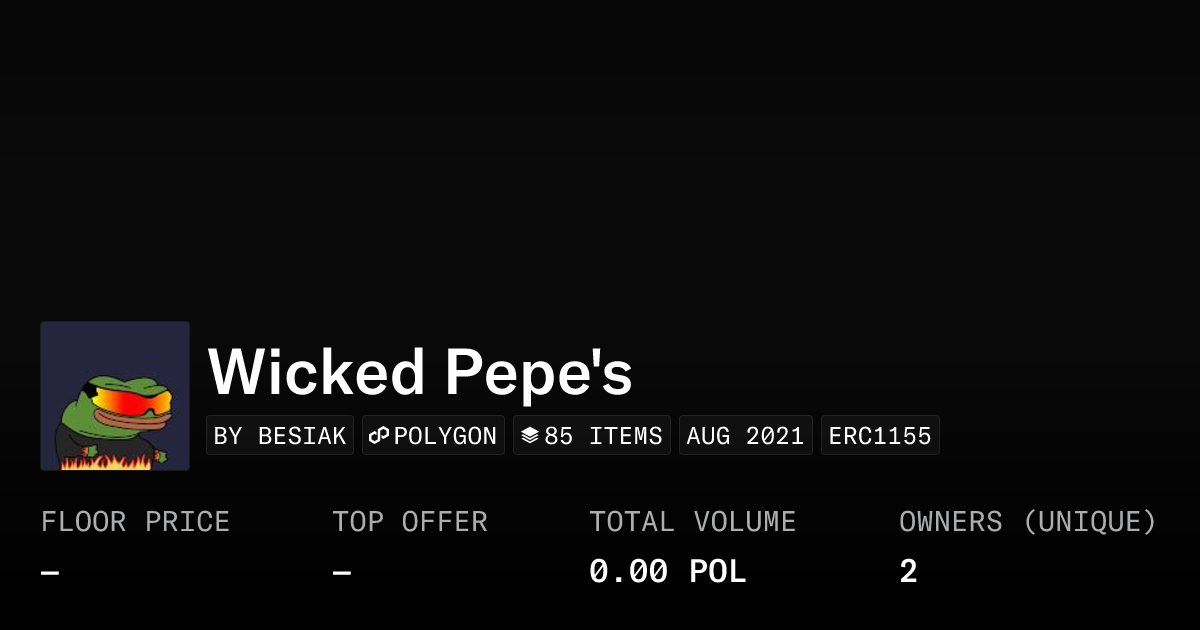Click the TOP OFFER label
1200x630 pixels.
coord(410,522)
